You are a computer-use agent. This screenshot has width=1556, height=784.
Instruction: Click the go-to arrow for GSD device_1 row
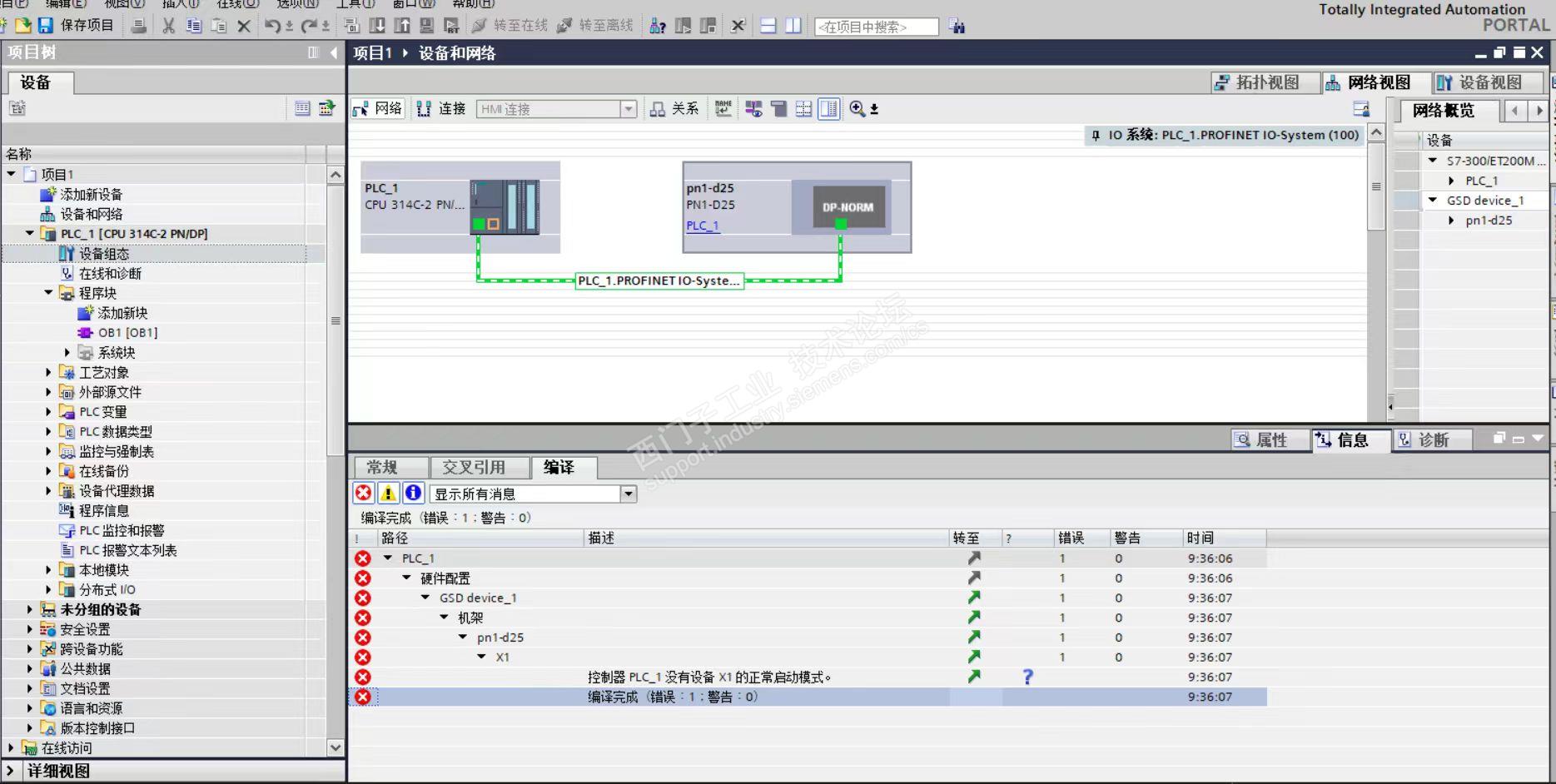pos(974,598)
